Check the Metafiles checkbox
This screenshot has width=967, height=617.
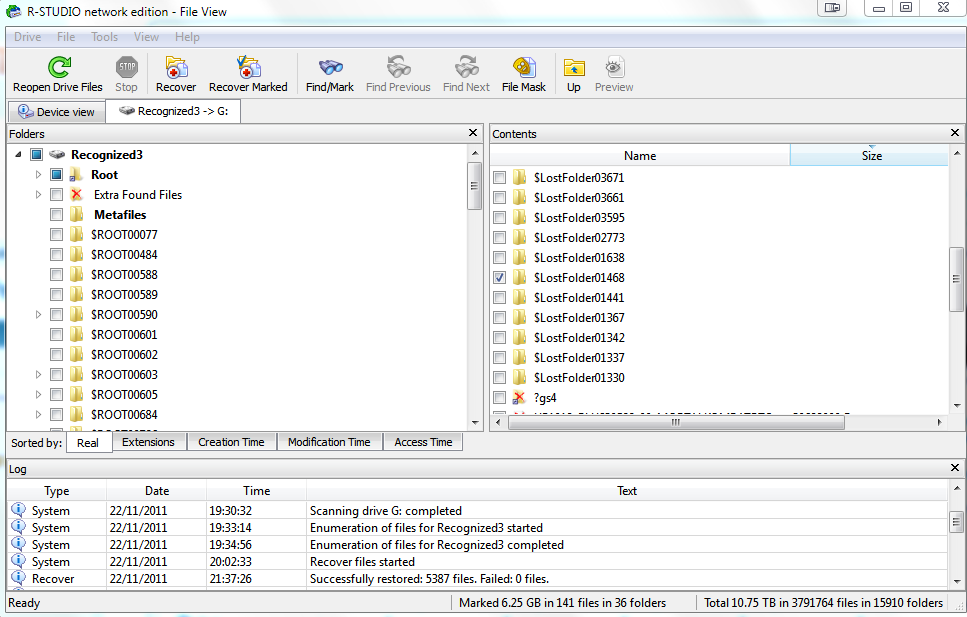coord(56,215)
